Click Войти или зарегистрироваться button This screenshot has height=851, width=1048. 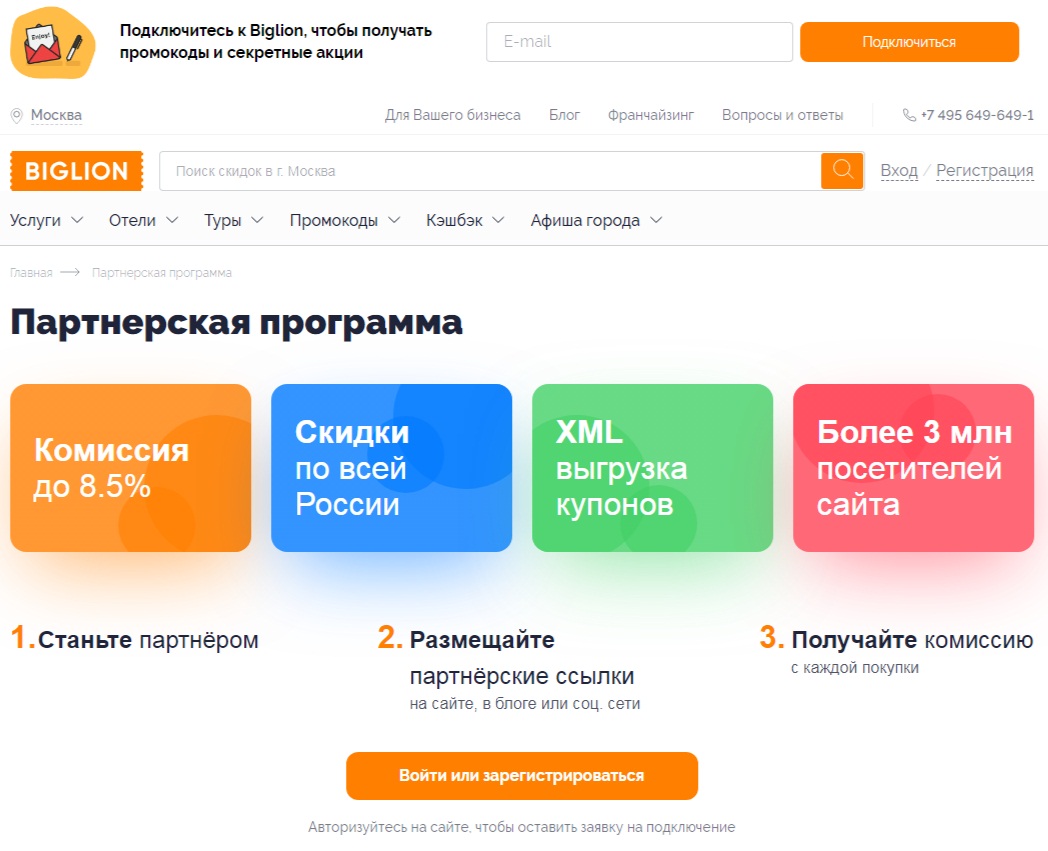(x=522, y=775)
